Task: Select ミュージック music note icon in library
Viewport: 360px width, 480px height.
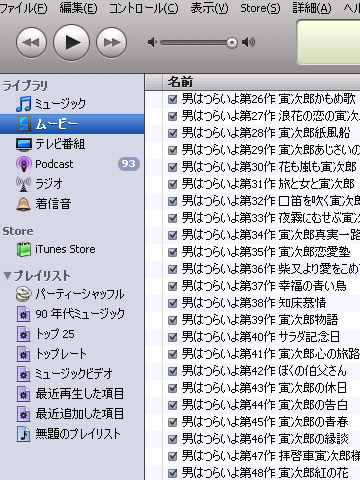Action: point(24,104)
